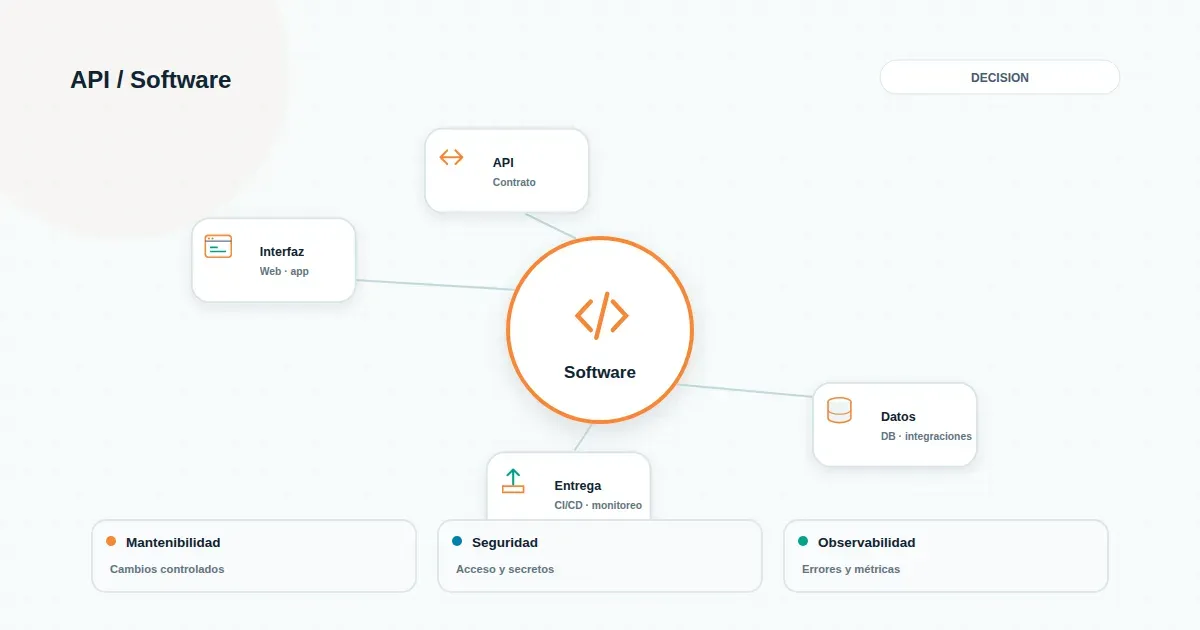This screenshot has width=1200, height=630.
Task: Select the Mantenibilidad card
Action: click(254, 556)
